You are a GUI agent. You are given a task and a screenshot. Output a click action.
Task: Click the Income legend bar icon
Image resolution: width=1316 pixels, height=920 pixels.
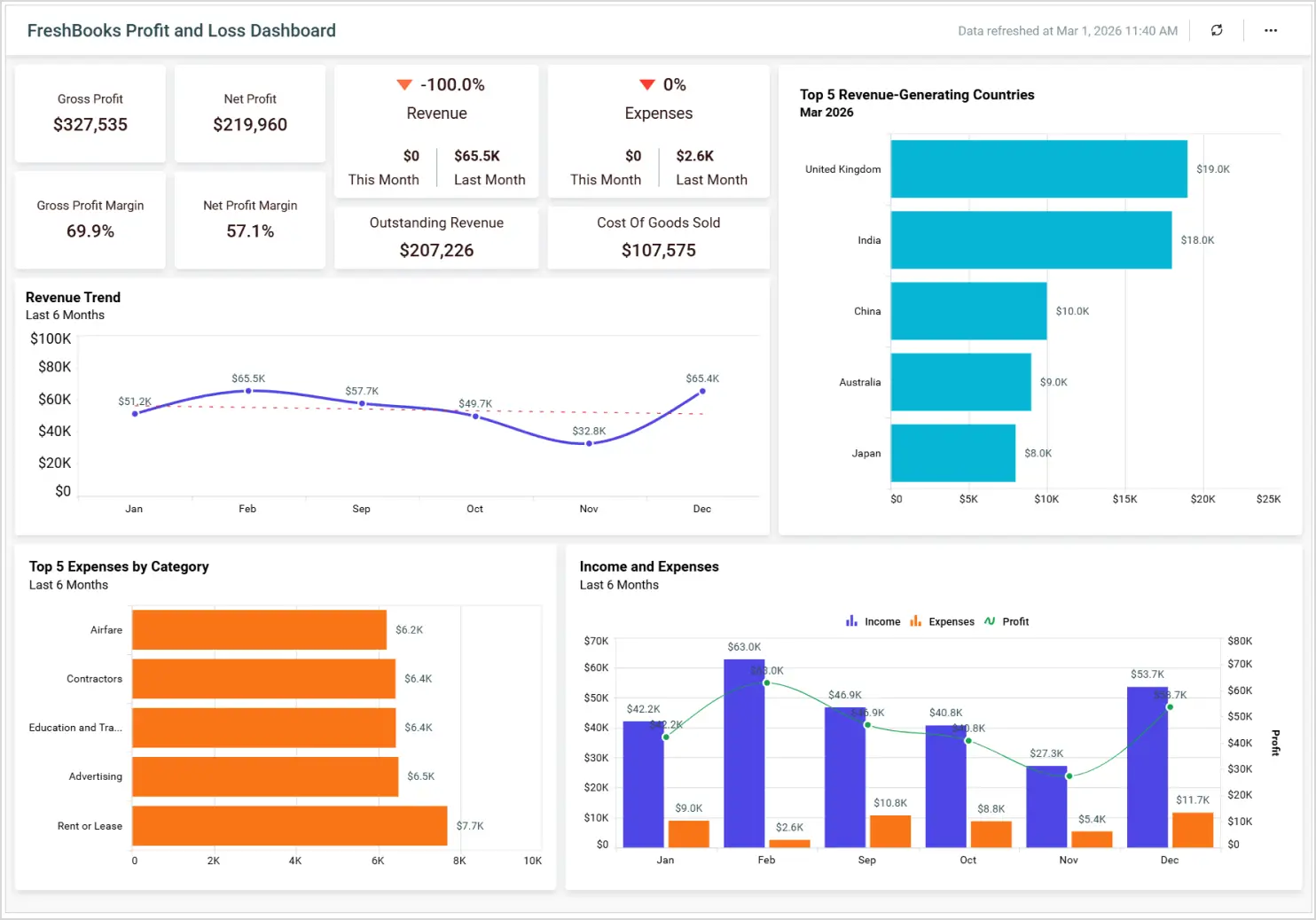tap(851, 621)
